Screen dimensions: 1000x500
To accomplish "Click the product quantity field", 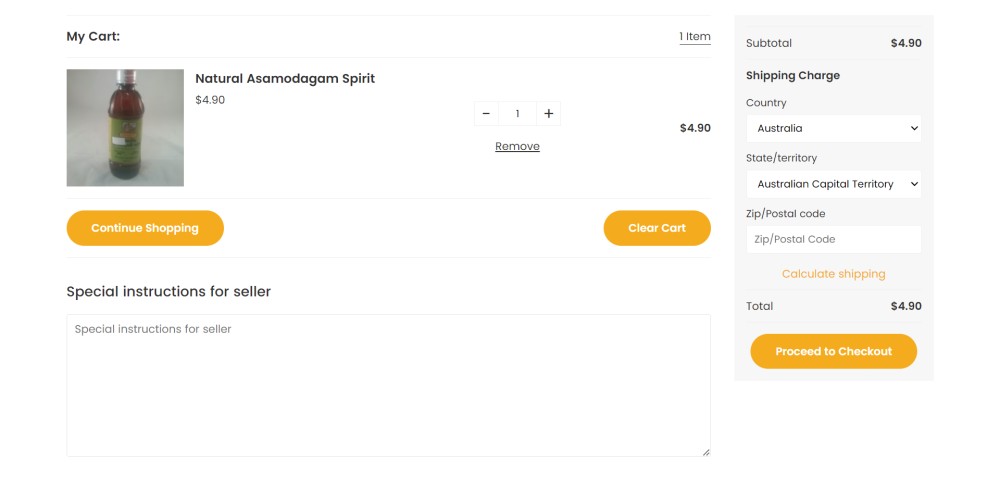I will click(517, 114).
